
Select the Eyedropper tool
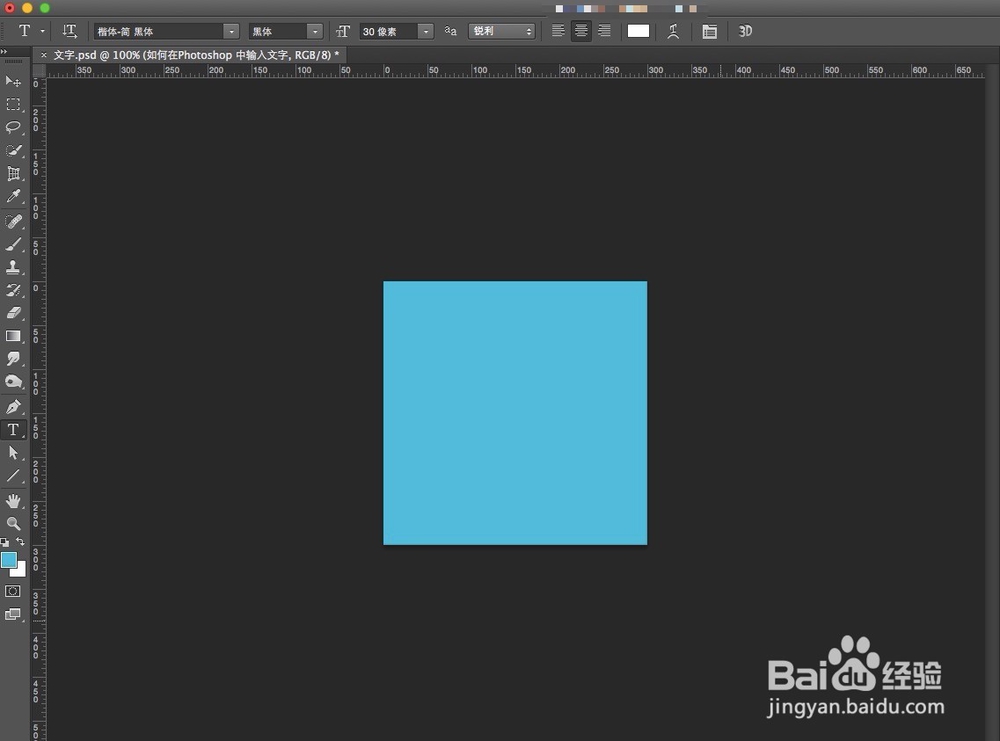coord(13,196)
